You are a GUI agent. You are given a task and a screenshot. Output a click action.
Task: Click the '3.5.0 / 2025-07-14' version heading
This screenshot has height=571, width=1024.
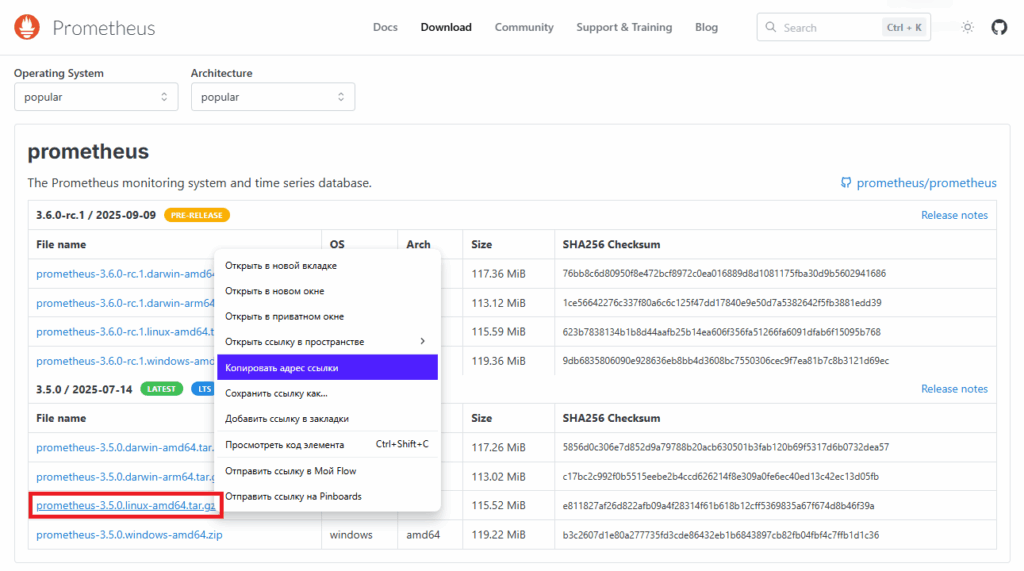84,389
